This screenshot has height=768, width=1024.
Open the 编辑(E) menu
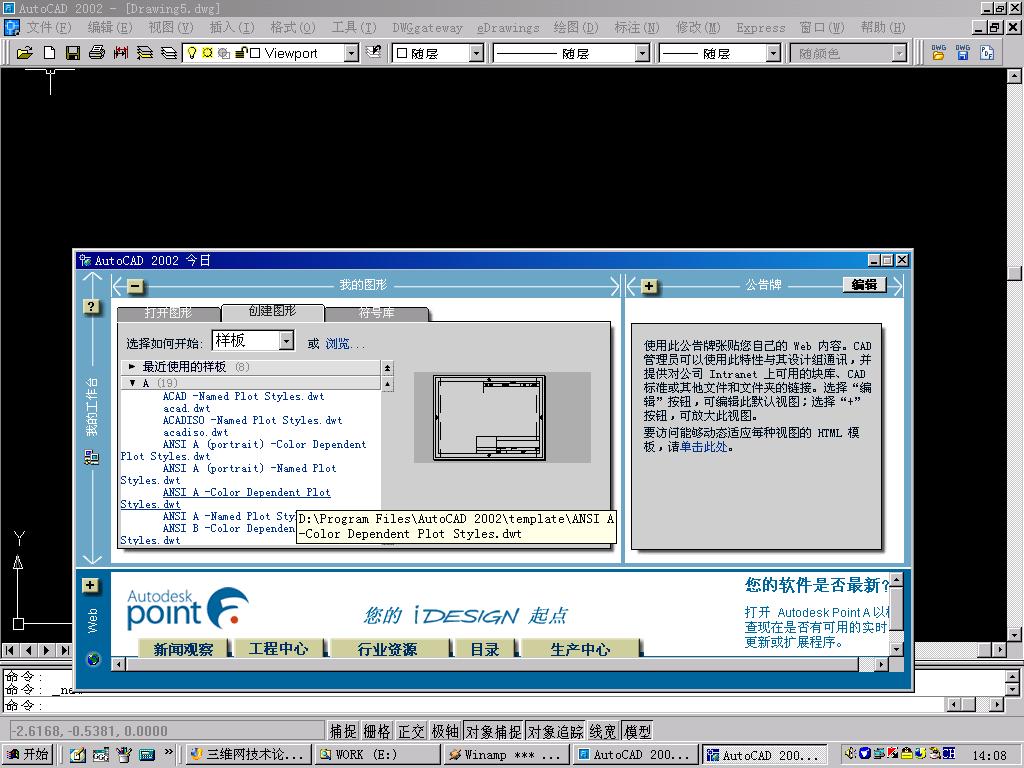[x=110, y=27]
